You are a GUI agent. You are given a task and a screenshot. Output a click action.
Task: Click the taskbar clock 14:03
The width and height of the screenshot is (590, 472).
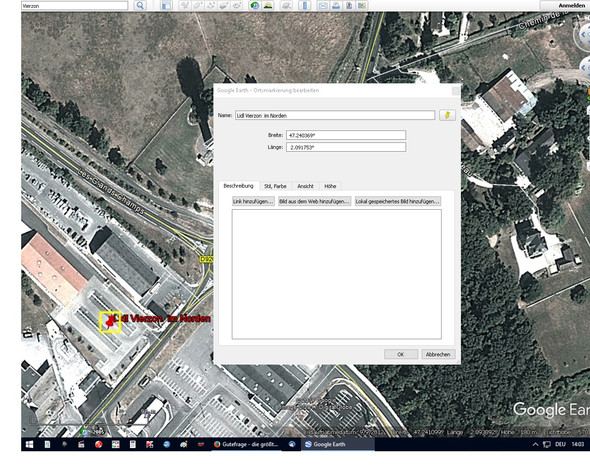click(x=578, y=445)
